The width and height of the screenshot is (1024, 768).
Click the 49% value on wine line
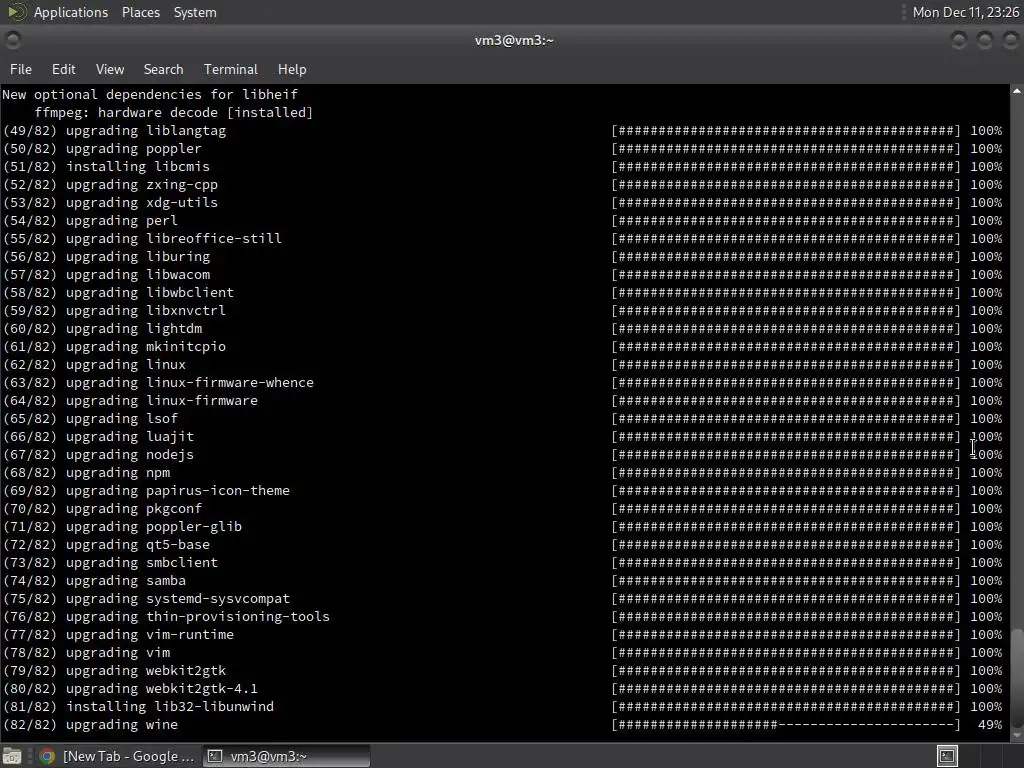point(990,725)
